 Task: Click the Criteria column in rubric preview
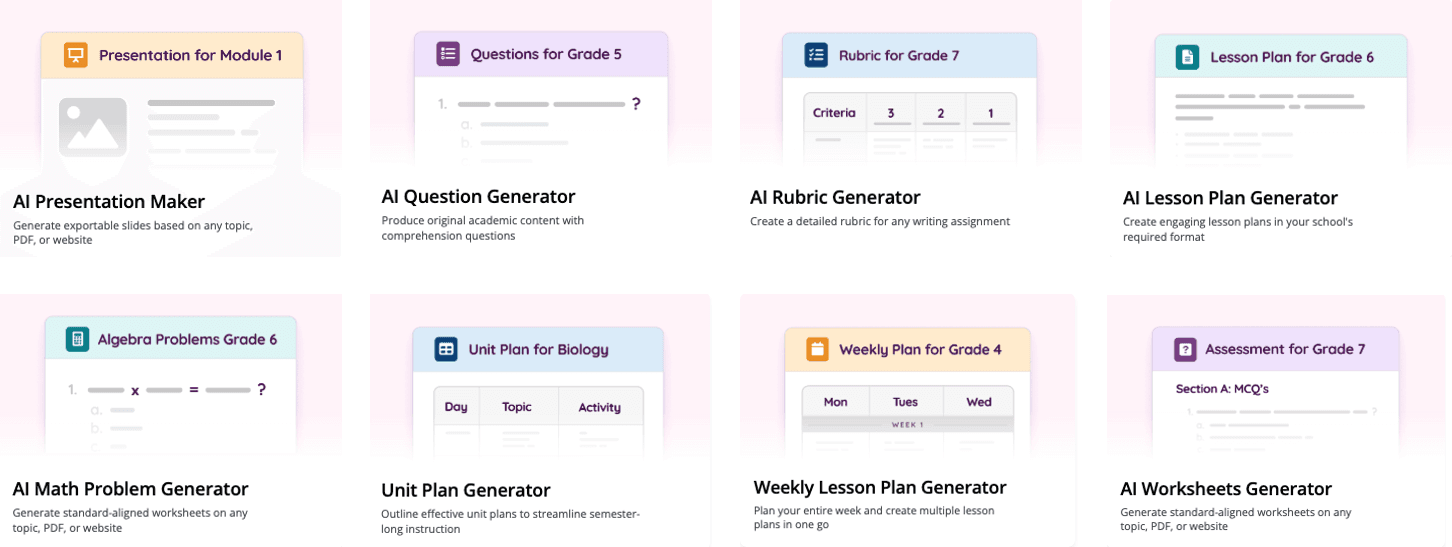pos(834,113)
